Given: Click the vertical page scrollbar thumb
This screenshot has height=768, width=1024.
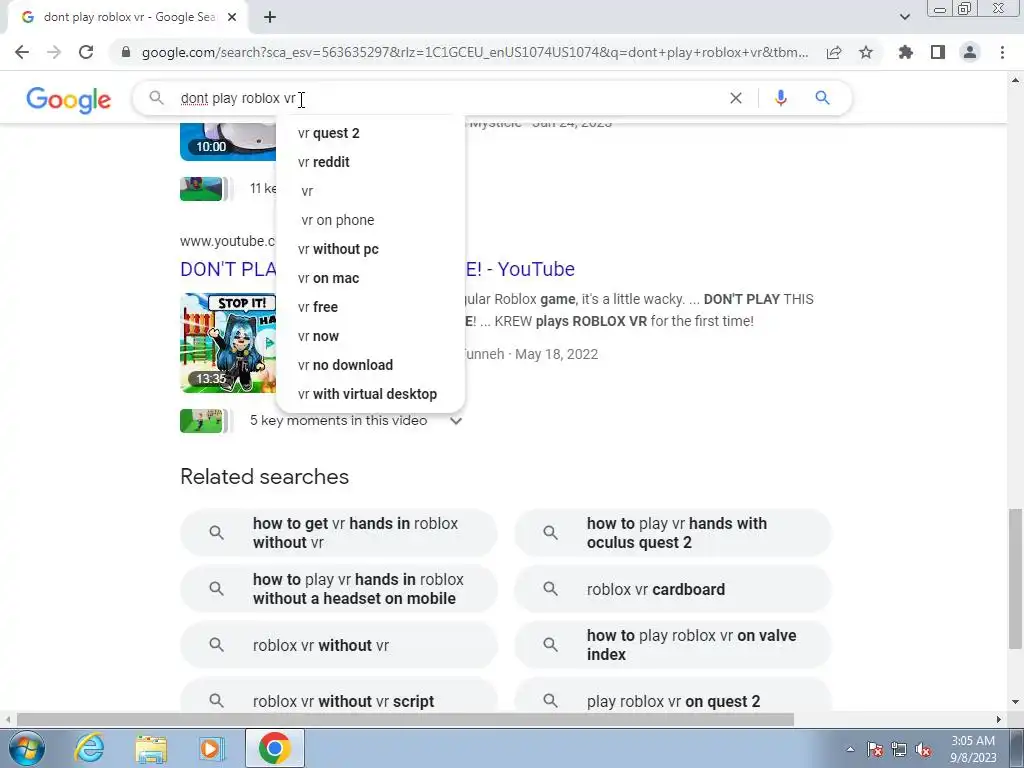Looking at the screenshot, I should coord(1016,579).
